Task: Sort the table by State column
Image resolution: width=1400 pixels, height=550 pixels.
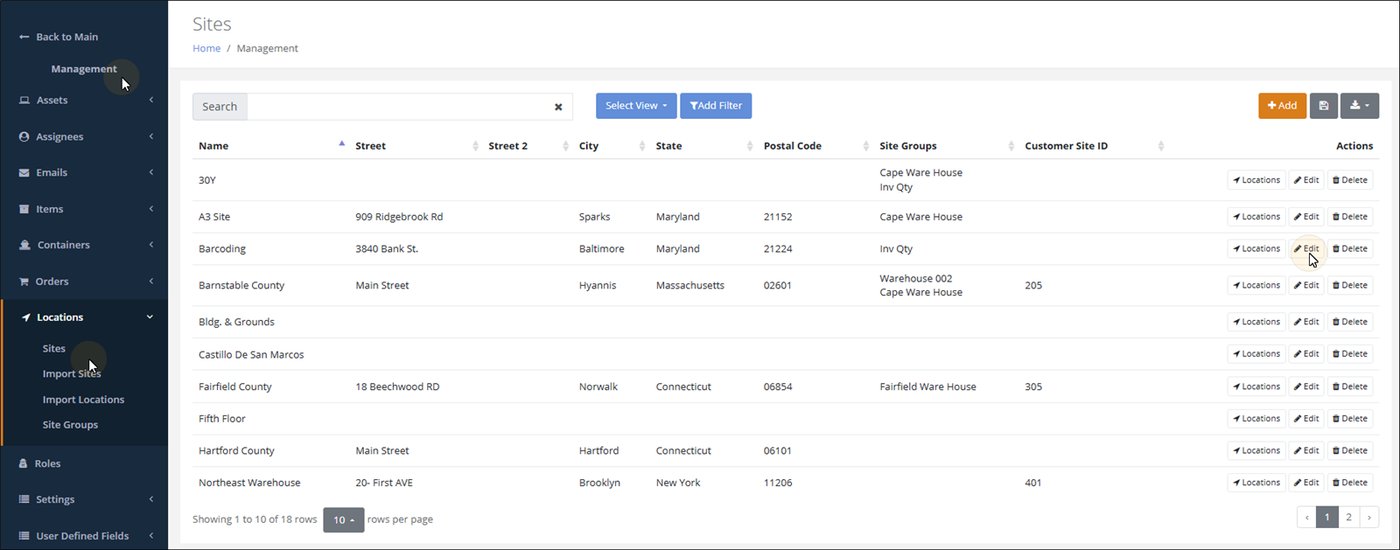Action: pos(704,146)
